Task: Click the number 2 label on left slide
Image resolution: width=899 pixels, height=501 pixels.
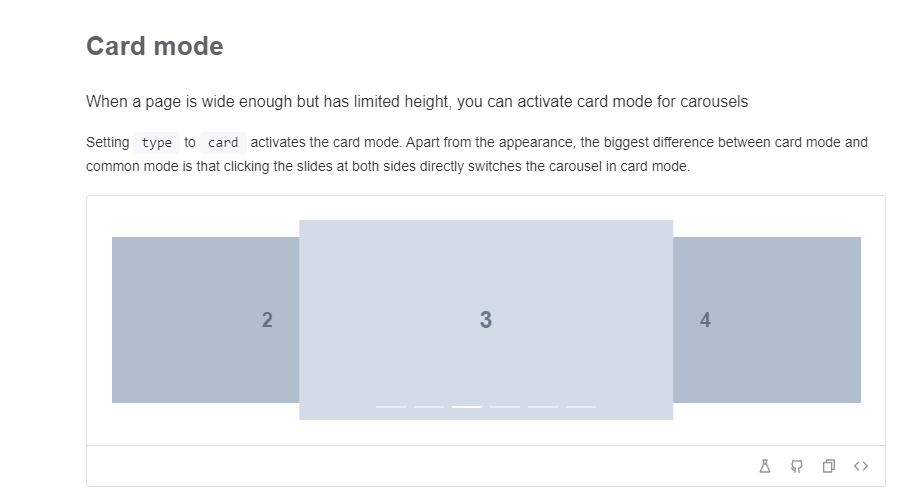Action: tap(267, 320)
